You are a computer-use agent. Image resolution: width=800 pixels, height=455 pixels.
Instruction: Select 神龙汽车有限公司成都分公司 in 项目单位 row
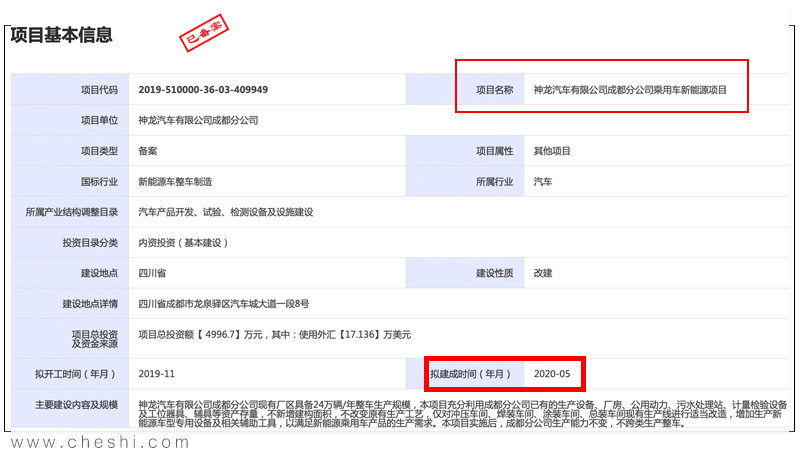click(198, 120)
